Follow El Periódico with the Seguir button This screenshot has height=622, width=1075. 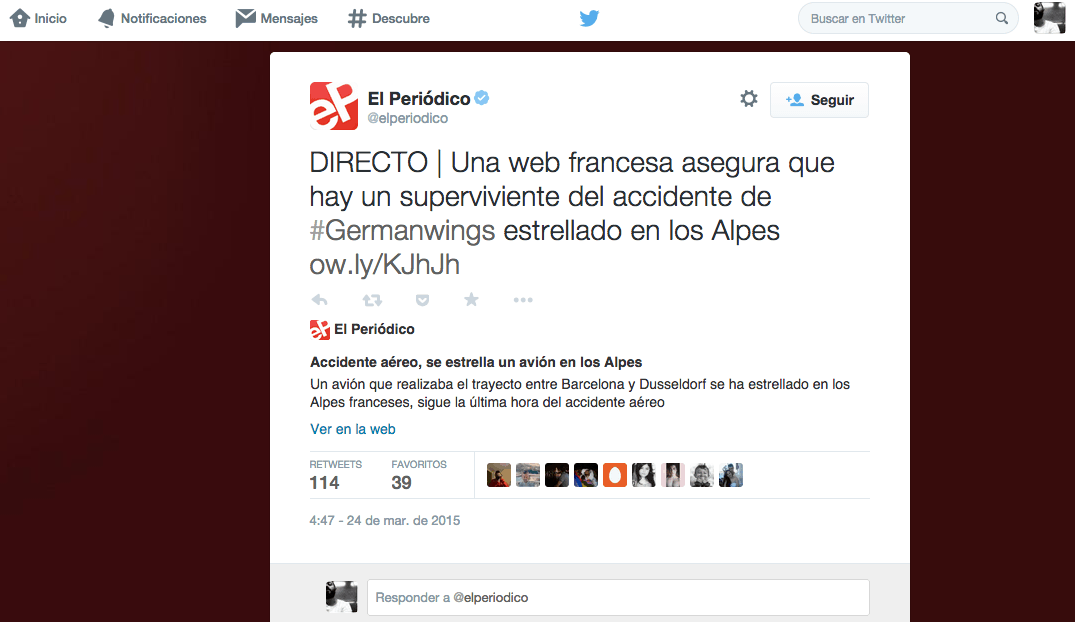(x=819, y=100)
